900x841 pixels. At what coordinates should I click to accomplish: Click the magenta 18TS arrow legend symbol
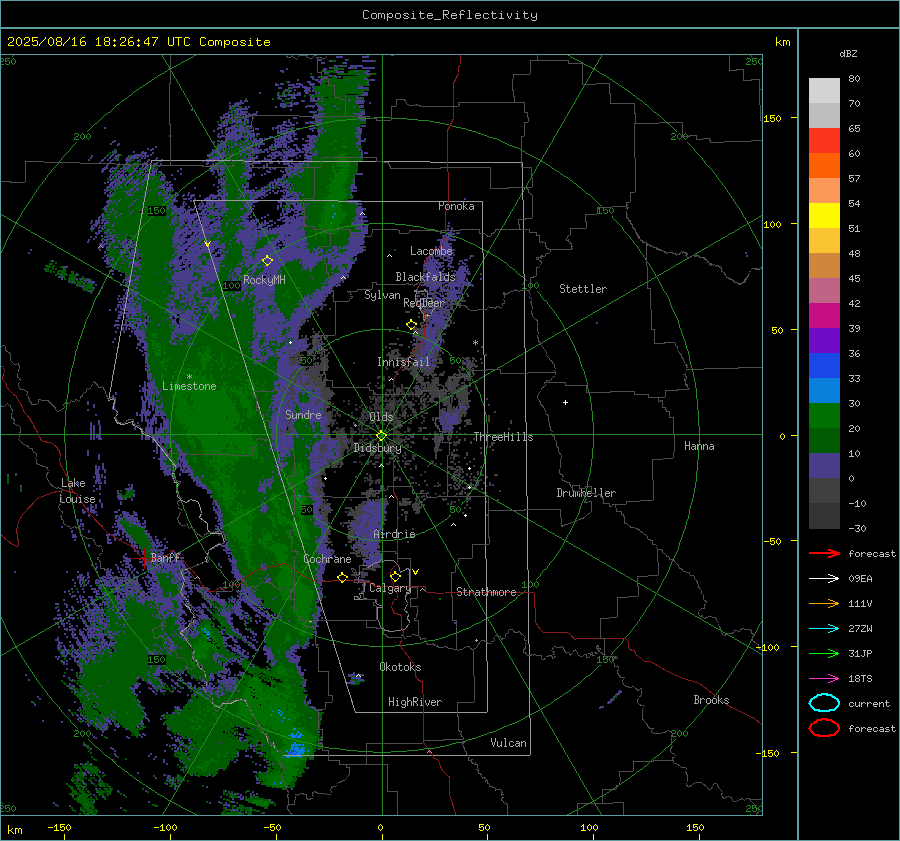[824, 679]
